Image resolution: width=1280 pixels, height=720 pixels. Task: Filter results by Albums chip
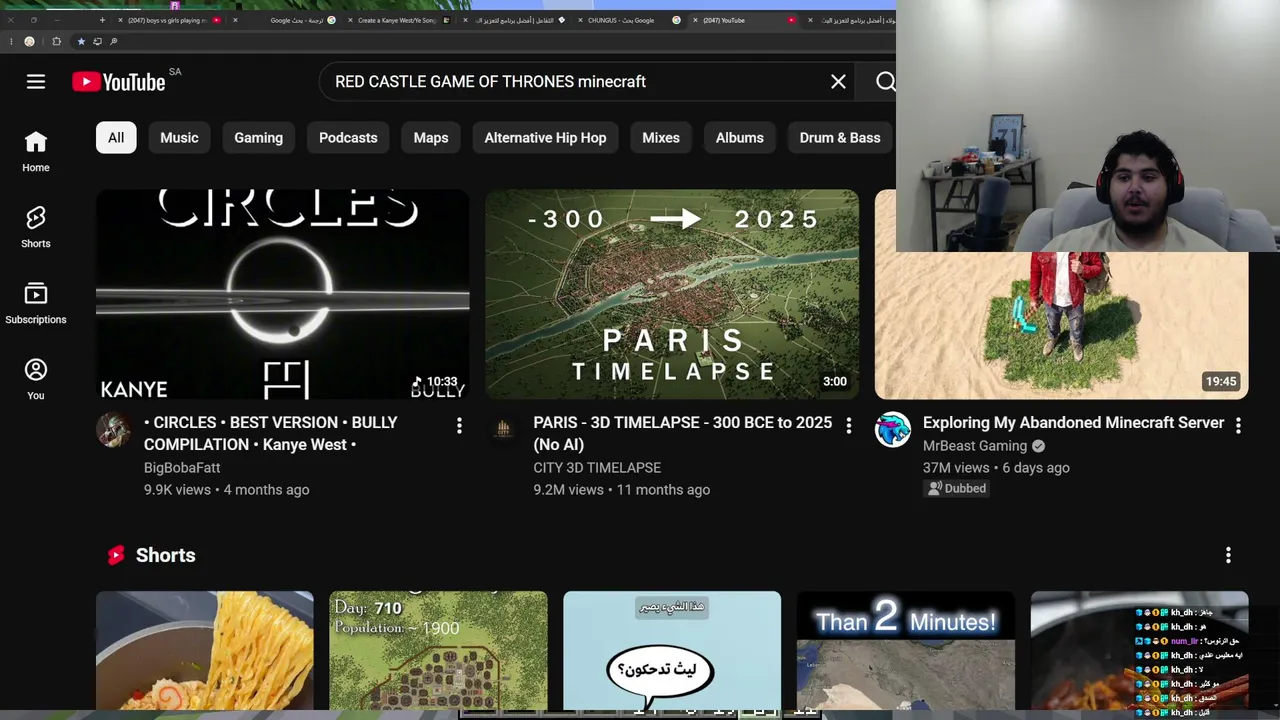click(740, 138)
